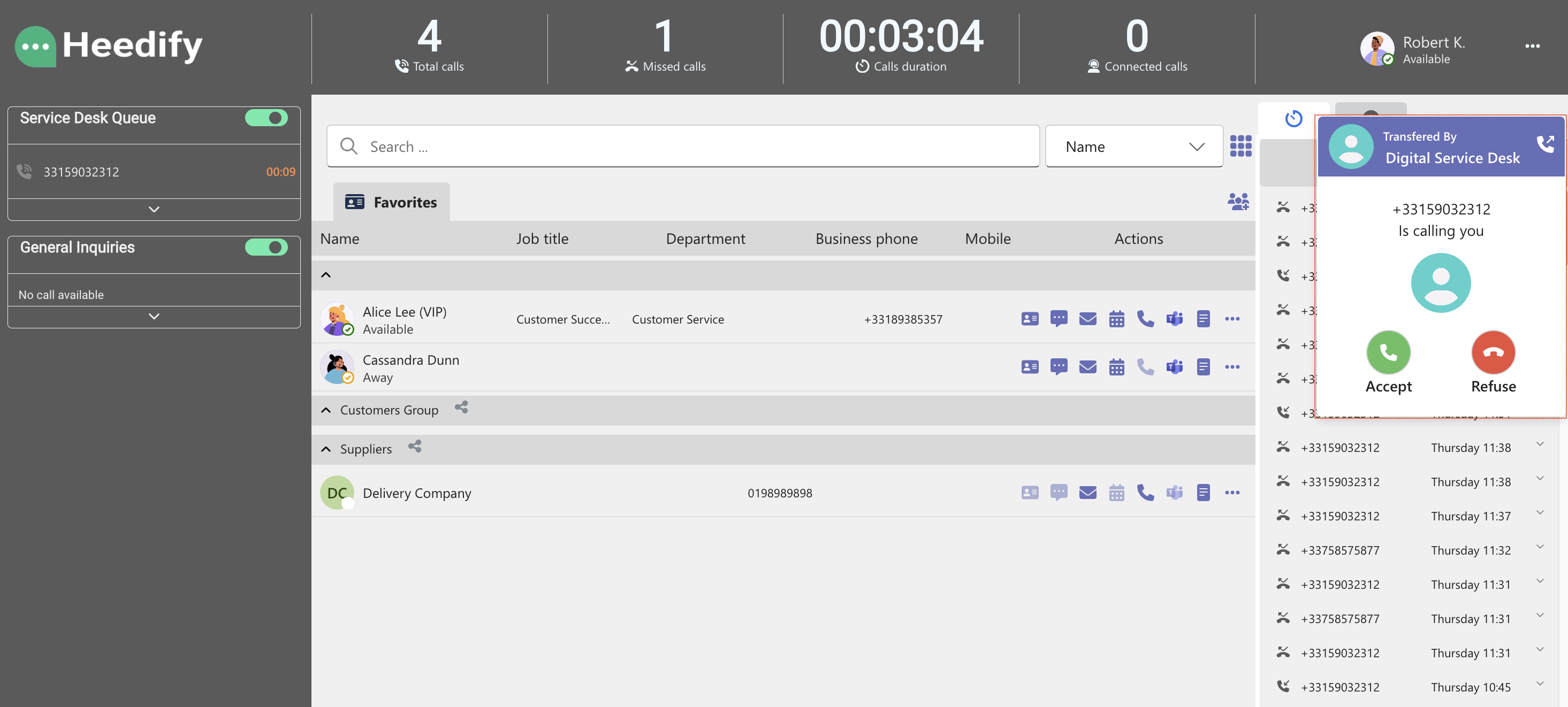The width and height of the screenshot is (1568, 707).
Task: Switch to the Favorites tab
Action: [391, 202]
